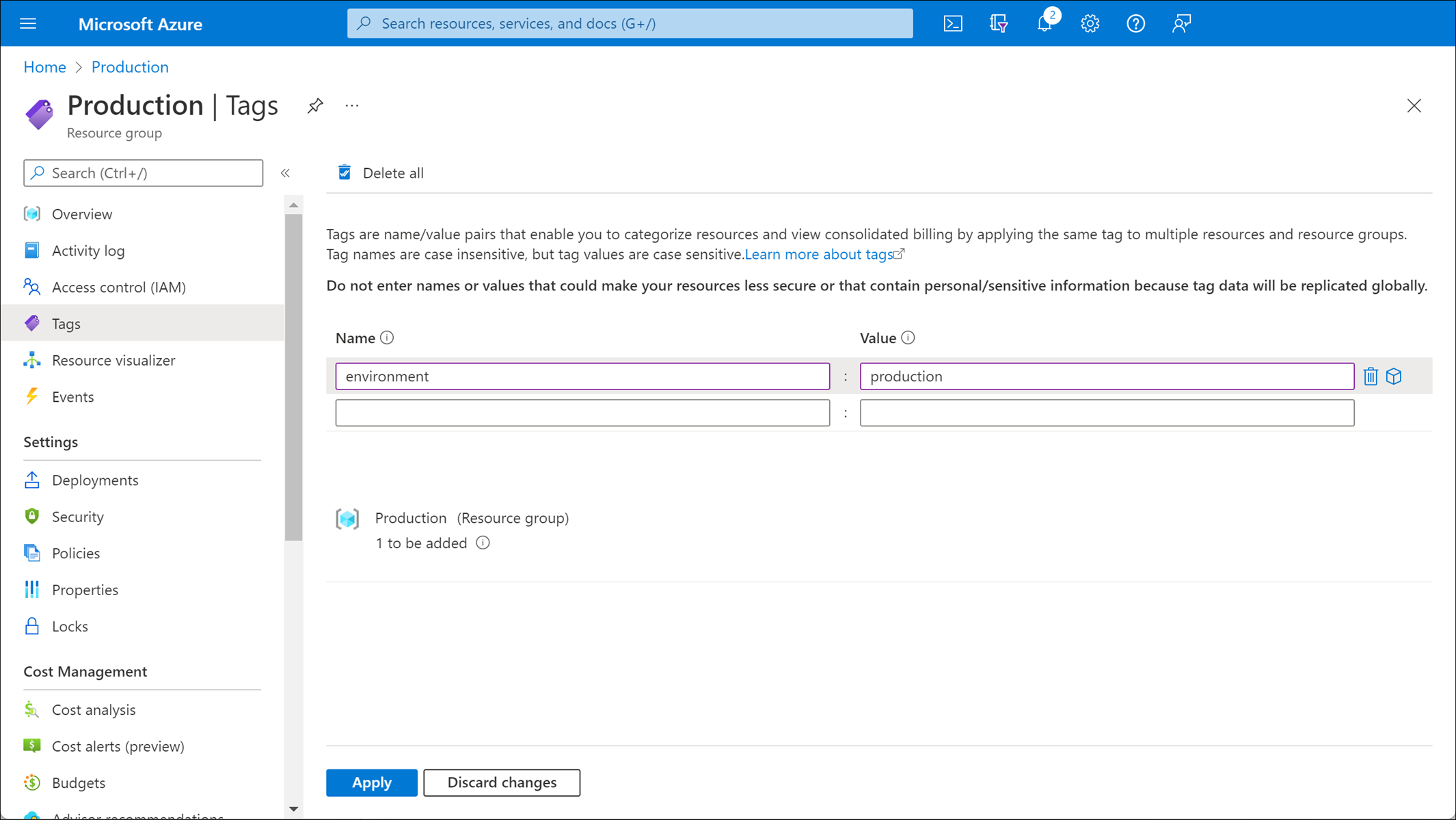Image resolution: width=1456 pixels, height=820 pixels.
Task: Click the empty tag value field
Action: tap(1107, 413)
